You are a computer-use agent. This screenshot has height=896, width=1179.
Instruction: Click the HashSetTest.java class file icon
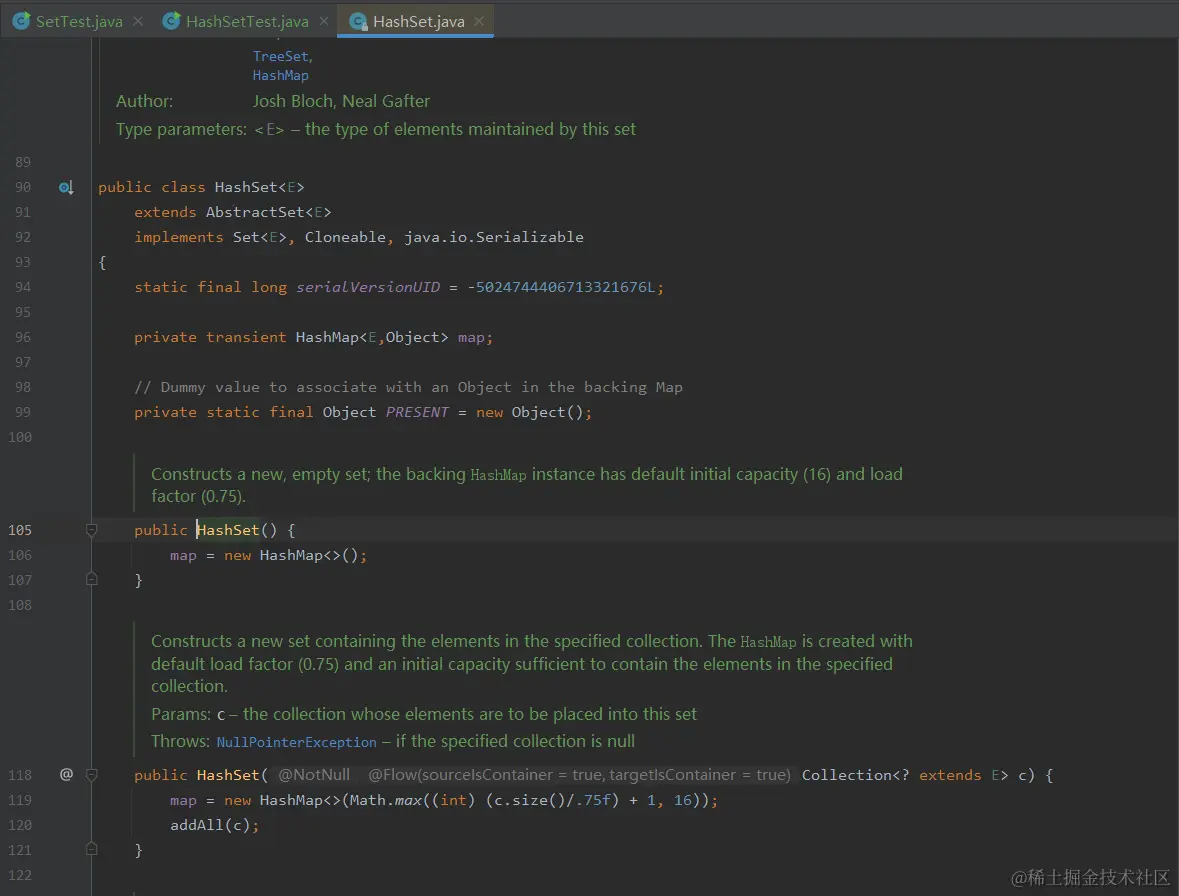tap(171, 21)
